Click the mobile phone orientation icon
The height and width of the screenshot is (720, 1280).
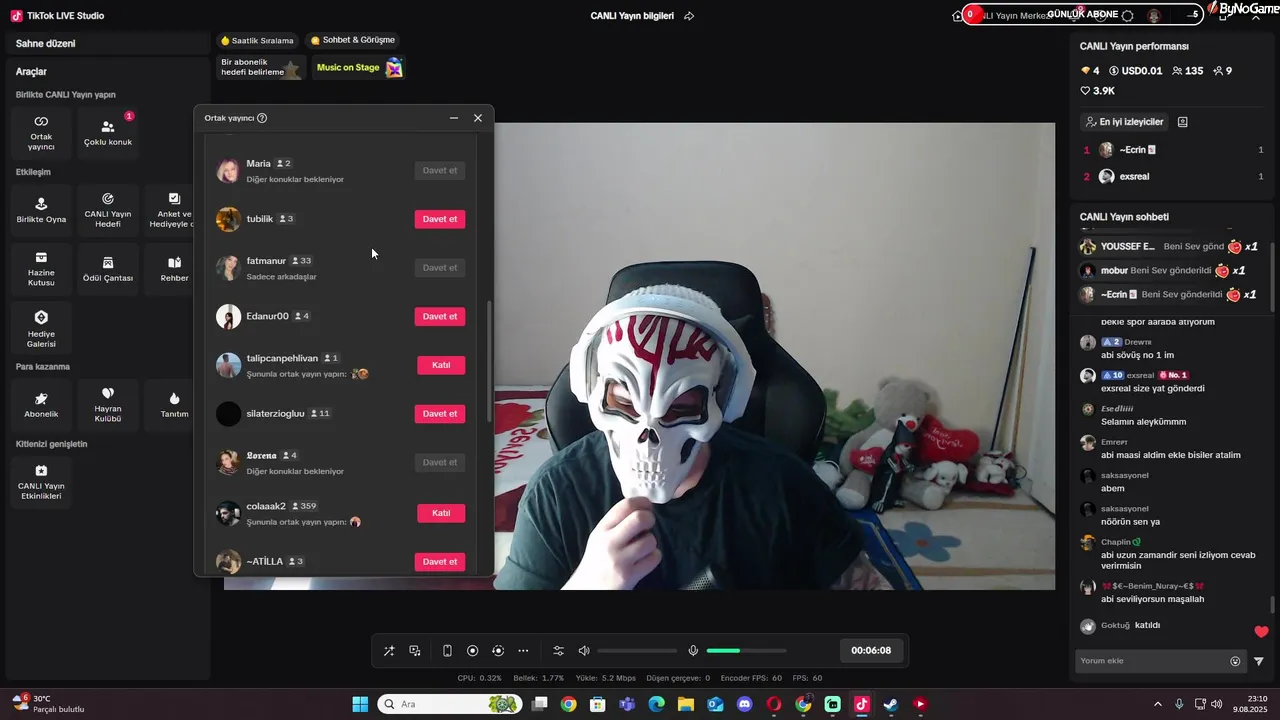point(447,651)
